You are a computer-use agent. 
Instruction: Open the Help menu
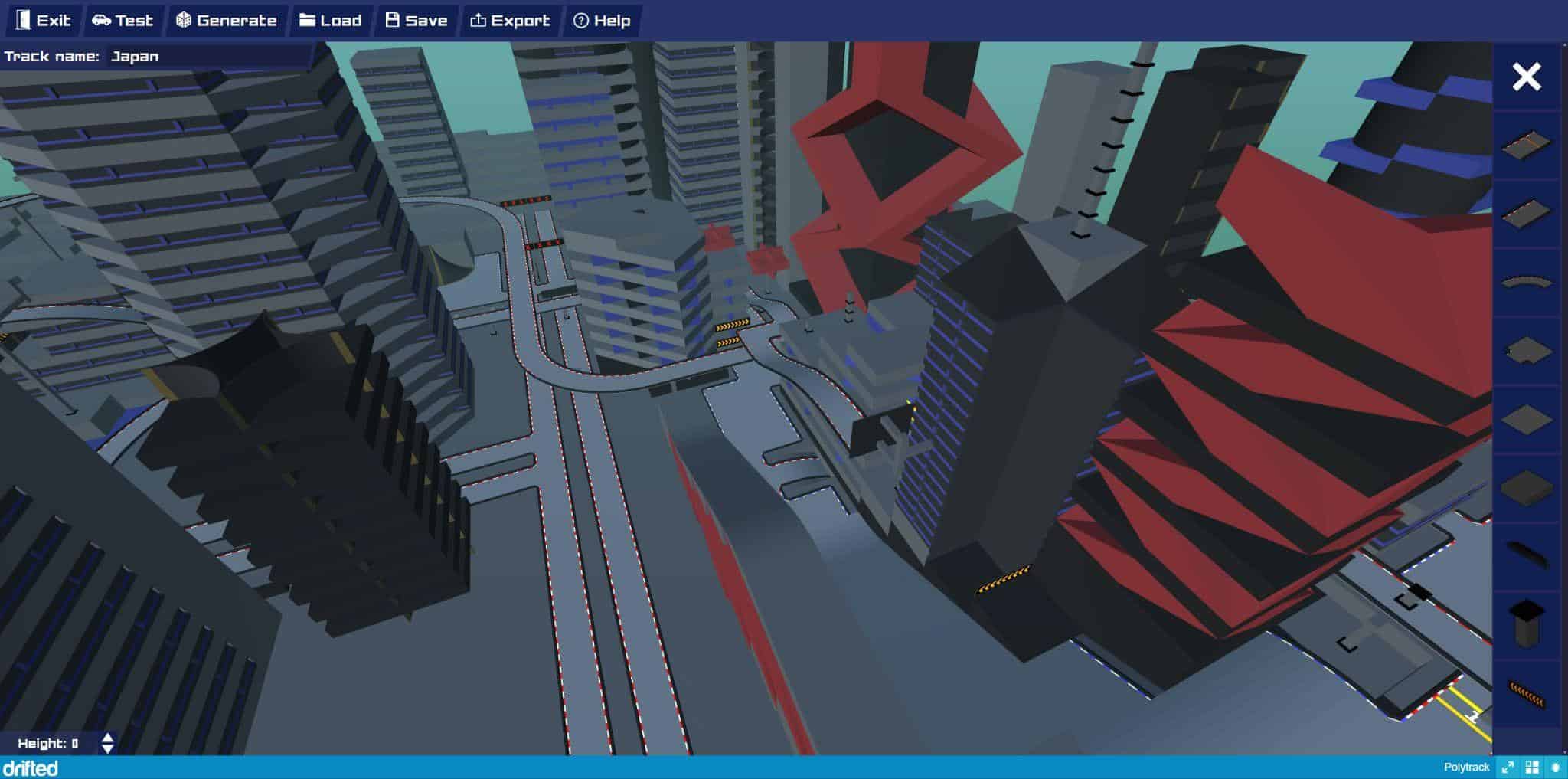click(x=602, y=21)
